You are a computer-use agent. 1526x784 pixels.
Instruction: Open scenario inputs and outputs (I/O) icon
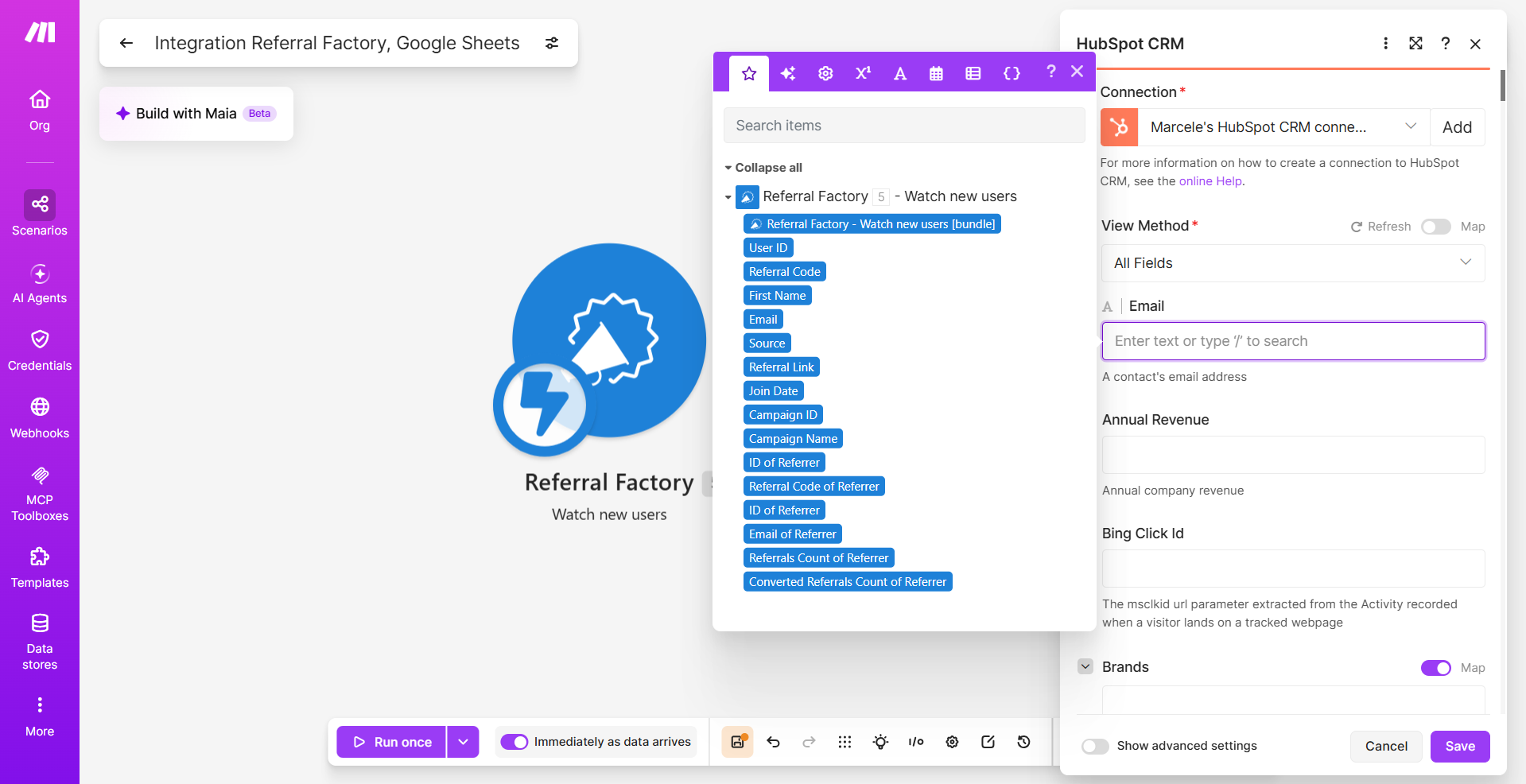[916, 742]
